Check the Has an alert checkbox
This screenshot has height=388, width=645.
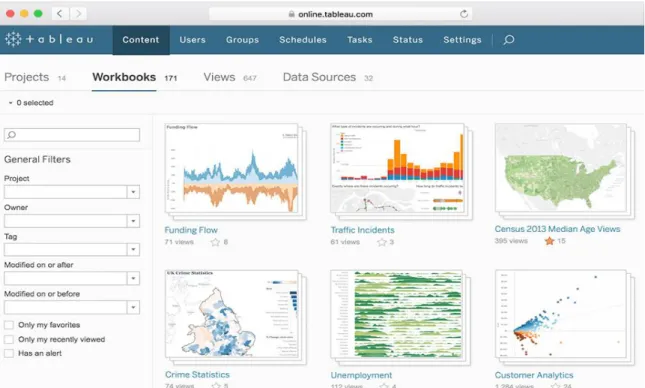tap(9, 353)
